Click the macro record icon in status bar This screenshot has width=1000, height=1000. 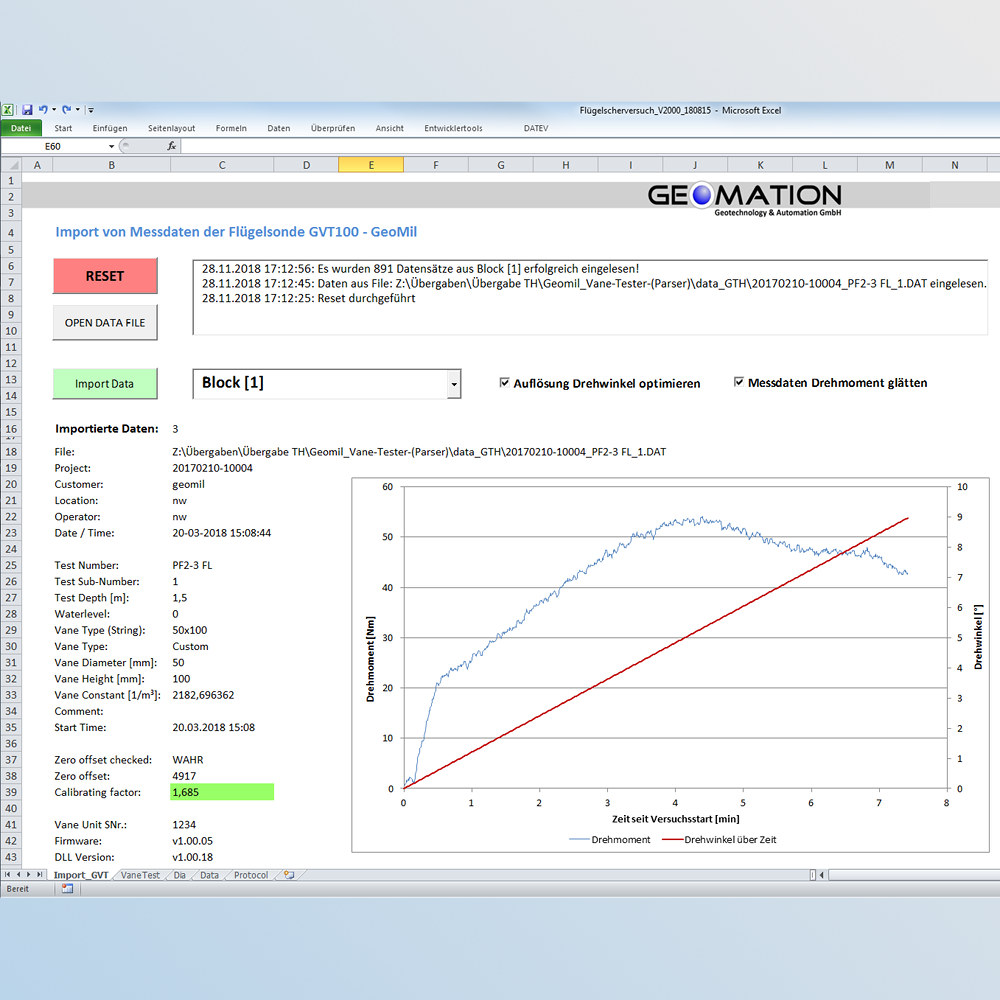[68, 888]
